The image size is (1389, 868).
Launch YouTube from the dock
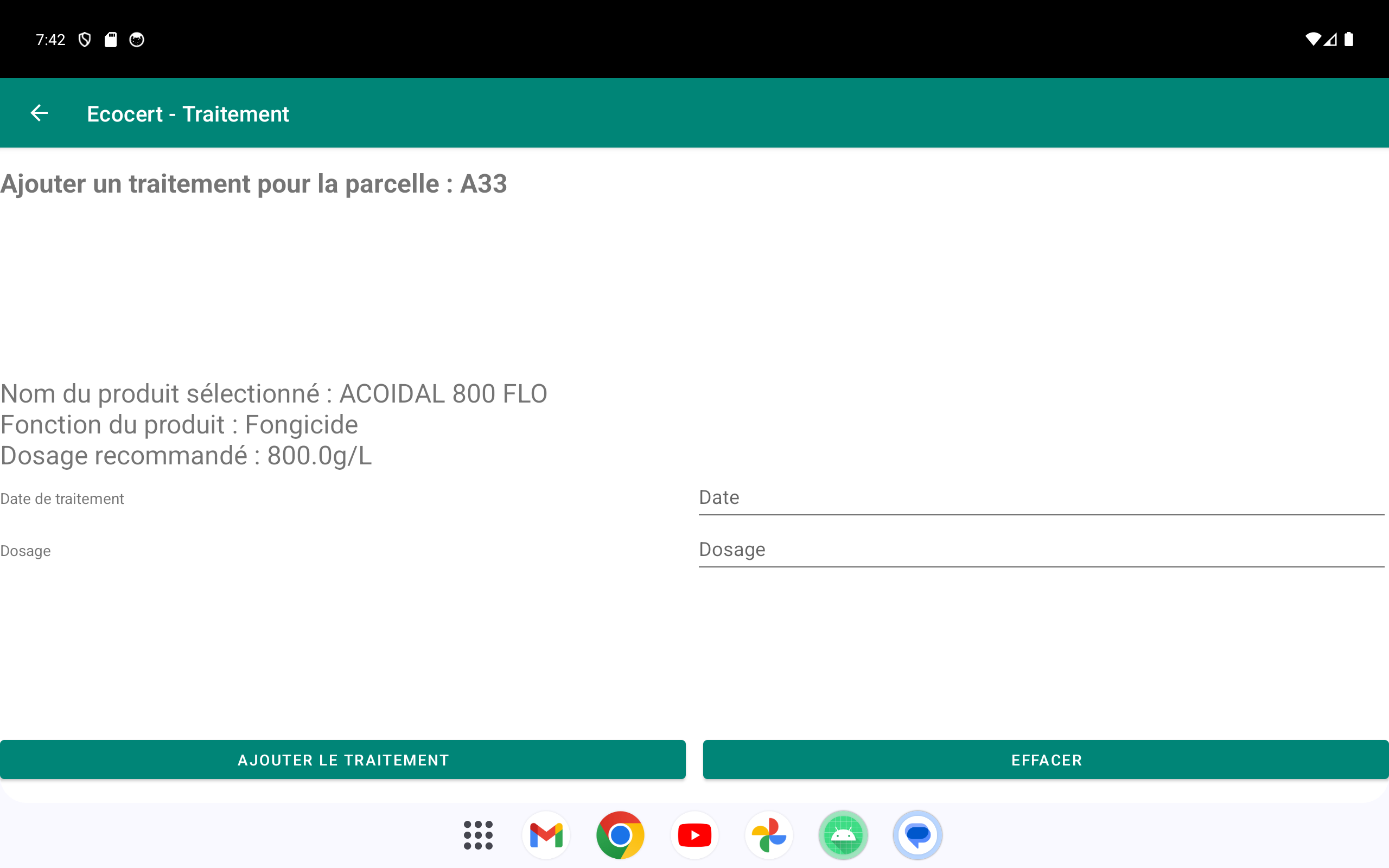(x=694, y=835)
